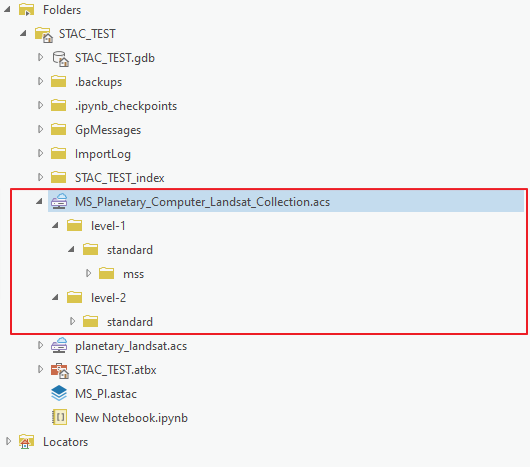
Task: Expand the STAC_TEST_index folder
Action: point(40,177)
